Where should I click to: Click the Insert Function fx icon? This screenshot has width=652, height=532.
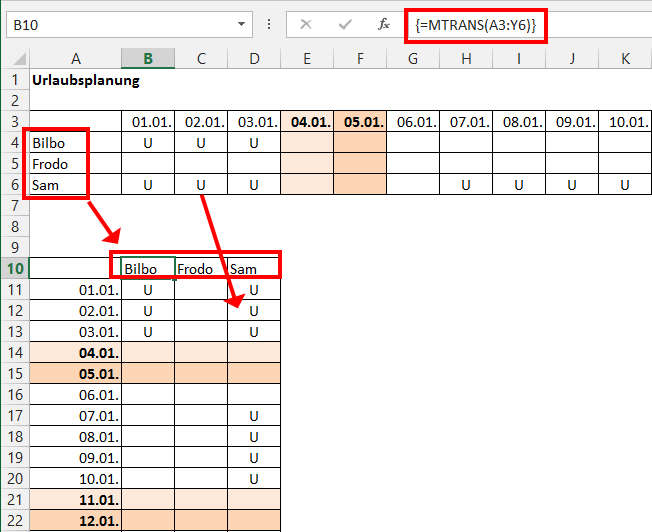383,24
